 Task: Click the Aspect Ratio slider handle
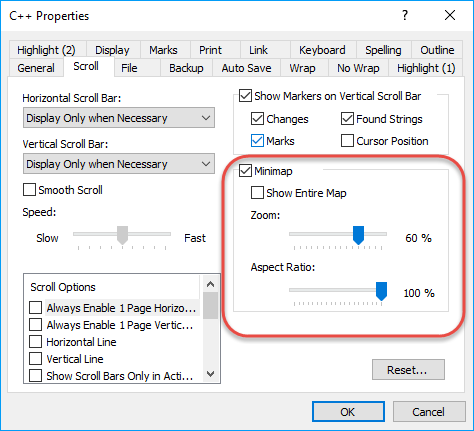click(381, 291)
